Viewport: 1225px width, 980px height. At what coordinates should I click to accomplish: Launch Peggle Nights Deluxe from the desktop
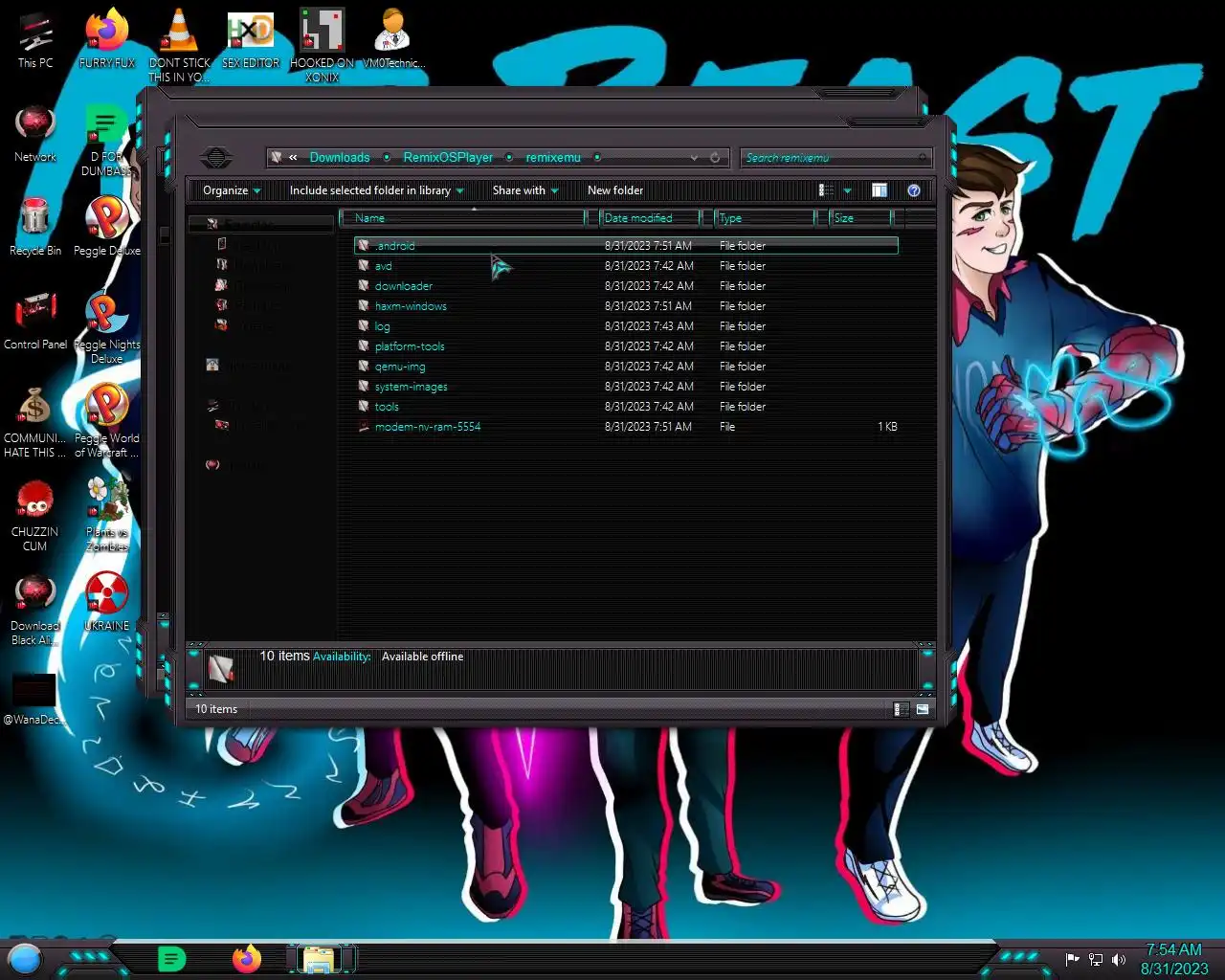coord(107,327)
